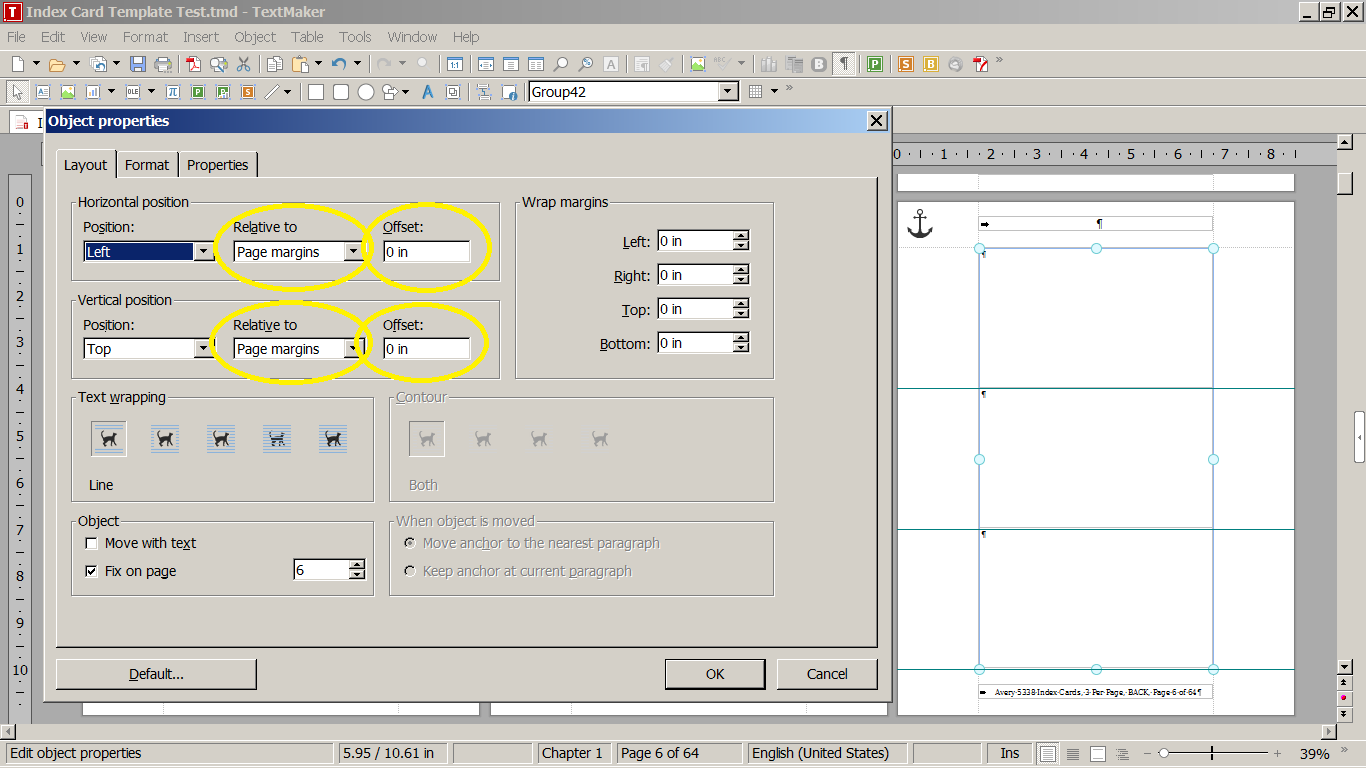Viewport: 1366px width, 768px height.
Task: Open the Group42 object name dropdown
Action: 728,92
